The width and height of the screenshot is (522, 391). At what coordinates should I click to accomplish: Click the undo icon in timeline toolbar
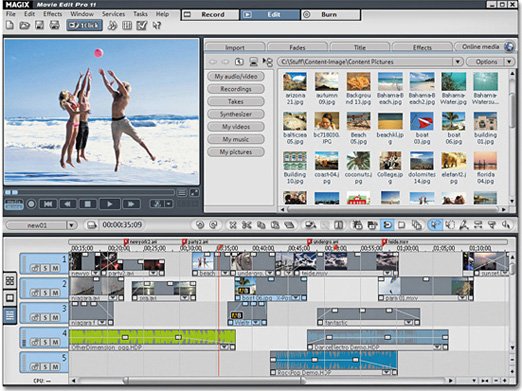click(200, 225)
